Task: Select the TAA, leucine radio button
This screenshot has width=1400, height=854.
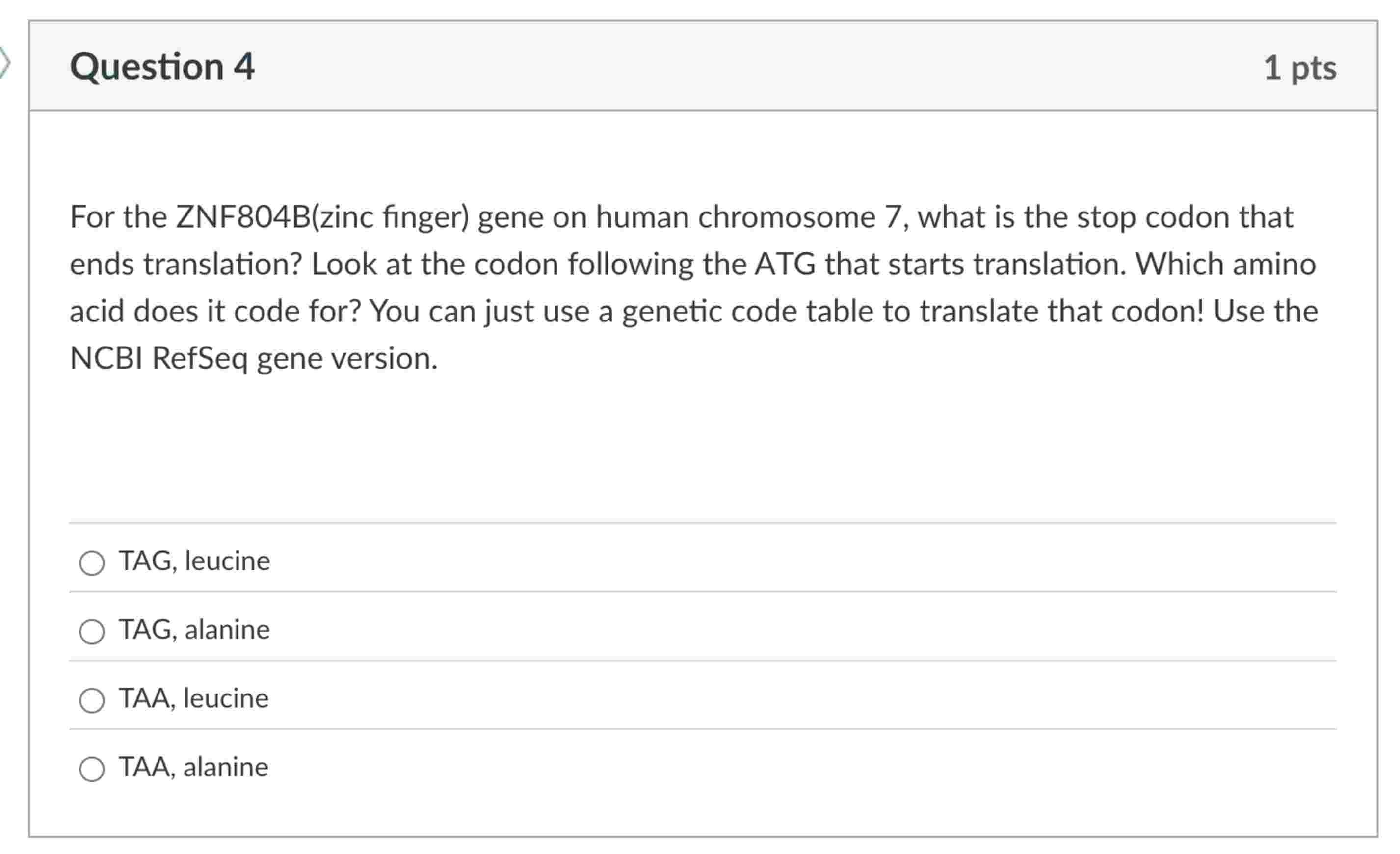Action: click(x=93, y=700)
